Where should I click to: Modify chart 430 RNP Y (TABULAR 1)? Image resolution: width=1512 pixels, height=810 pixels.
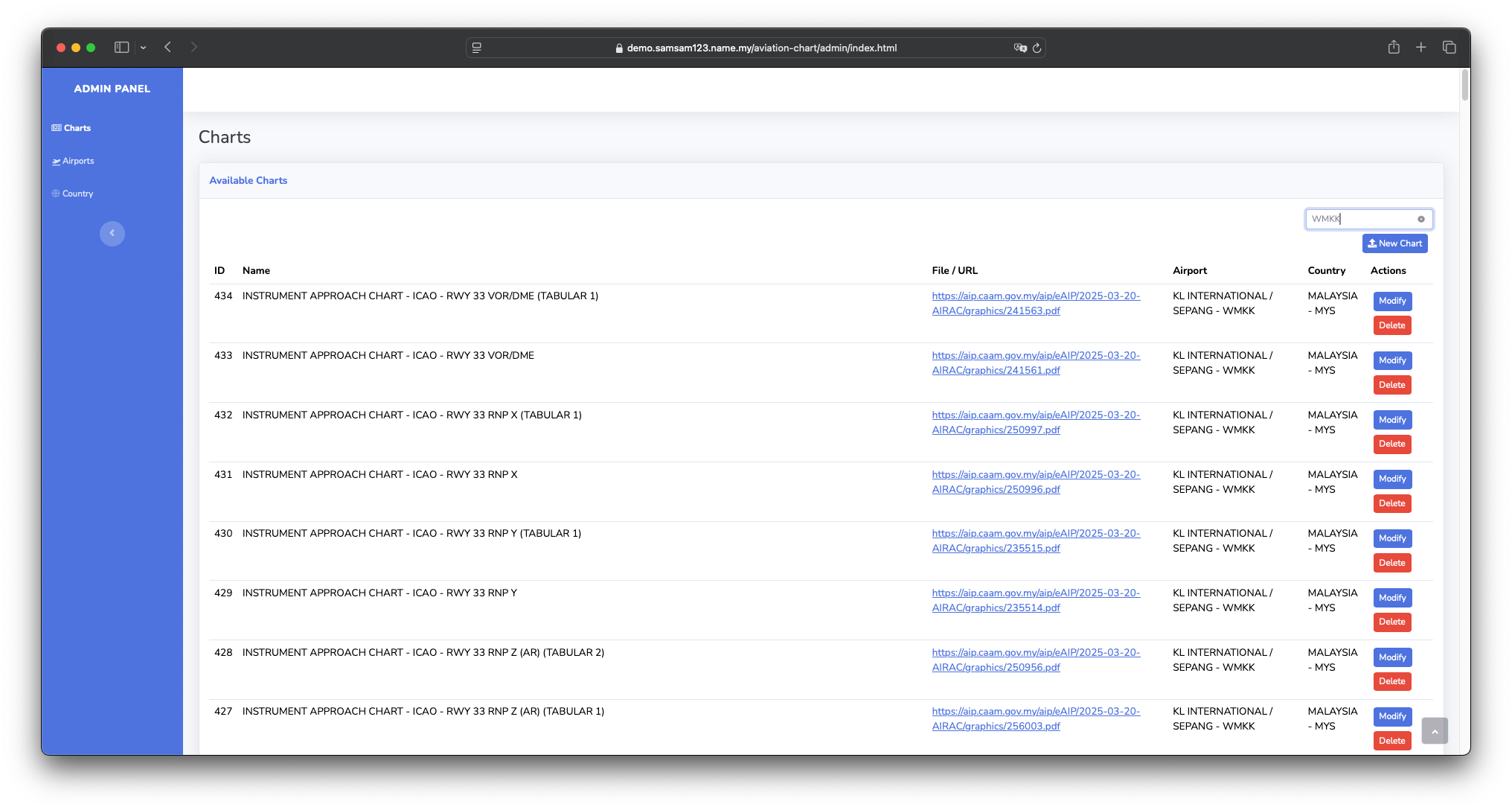(x=1392, y=538)
